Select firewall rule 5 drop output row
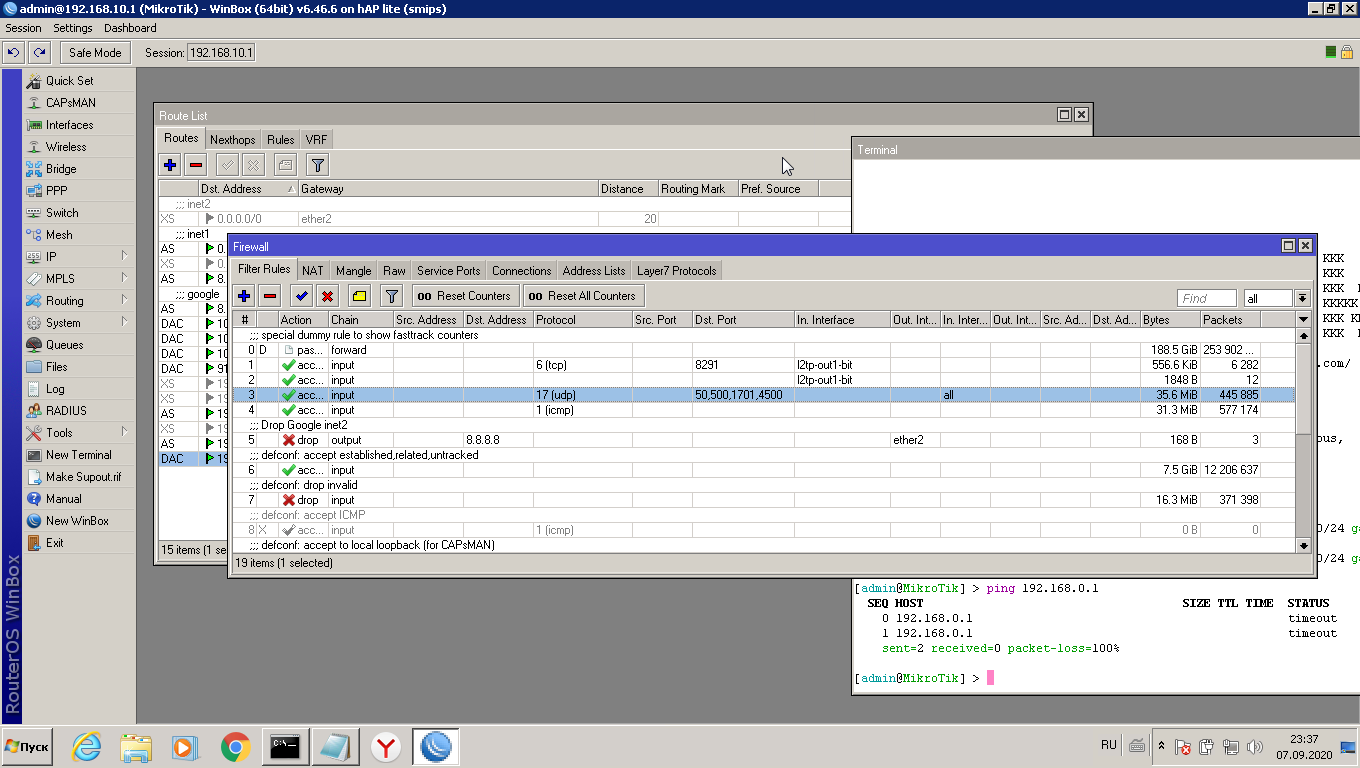This screenshot has width=1360, height=768. [x=764, y=440]
